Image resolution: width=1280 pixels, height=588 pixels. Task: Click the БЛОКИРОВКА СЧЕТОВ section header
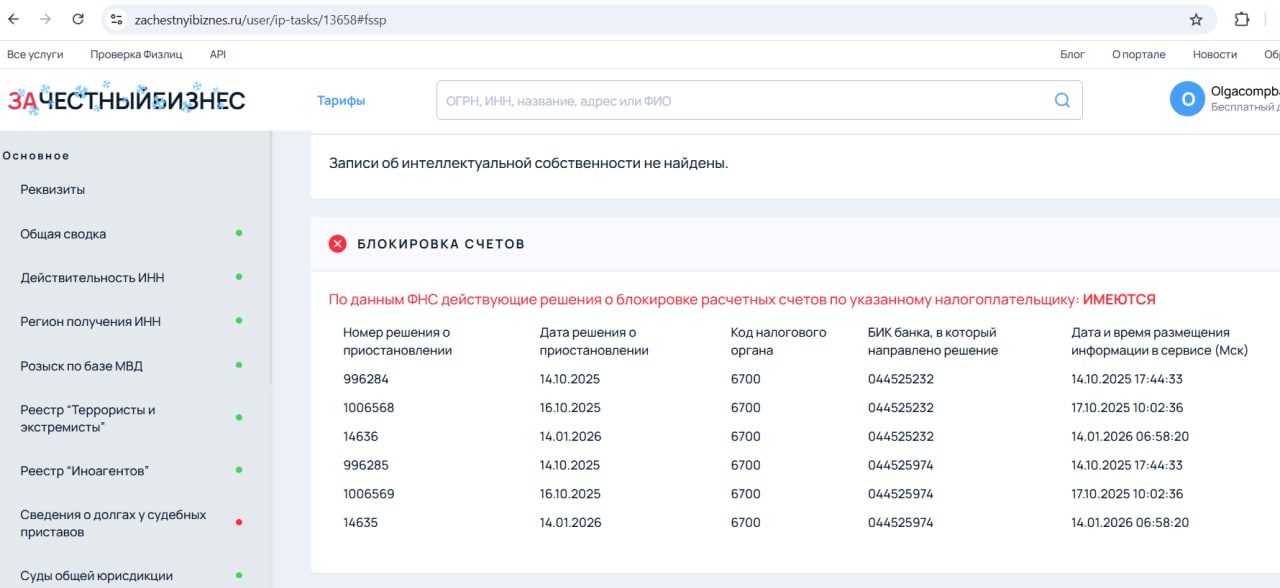click(441, 244)
